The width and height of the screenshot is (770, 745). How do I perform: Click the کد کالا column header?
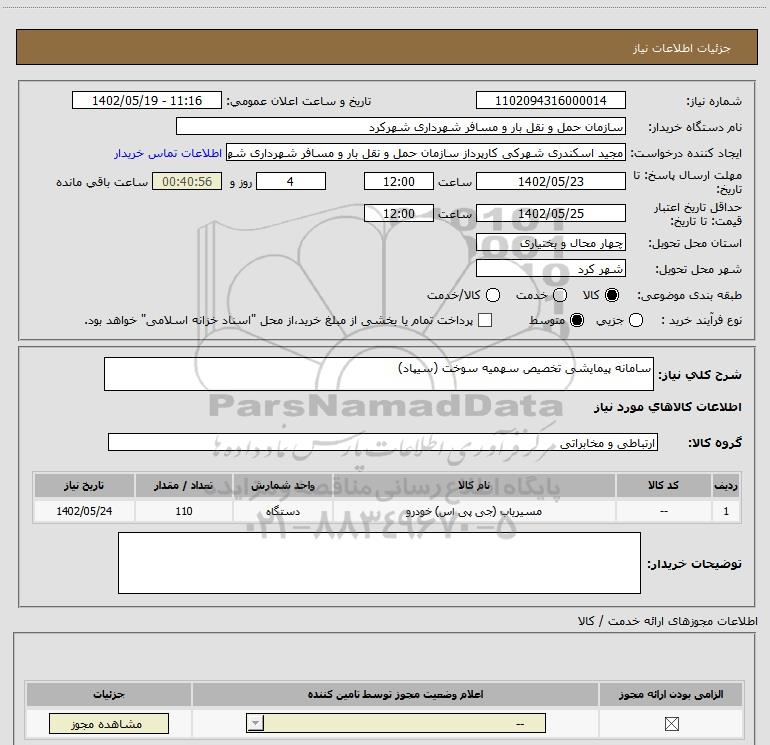(663, 485)
